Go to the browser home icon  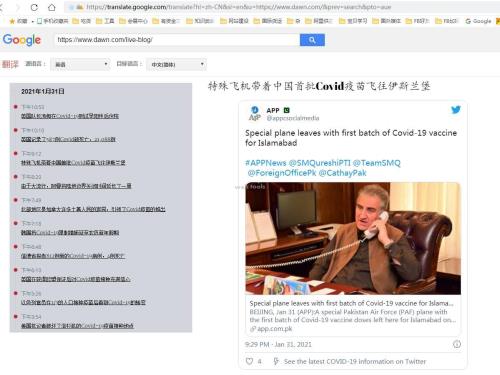51,7
